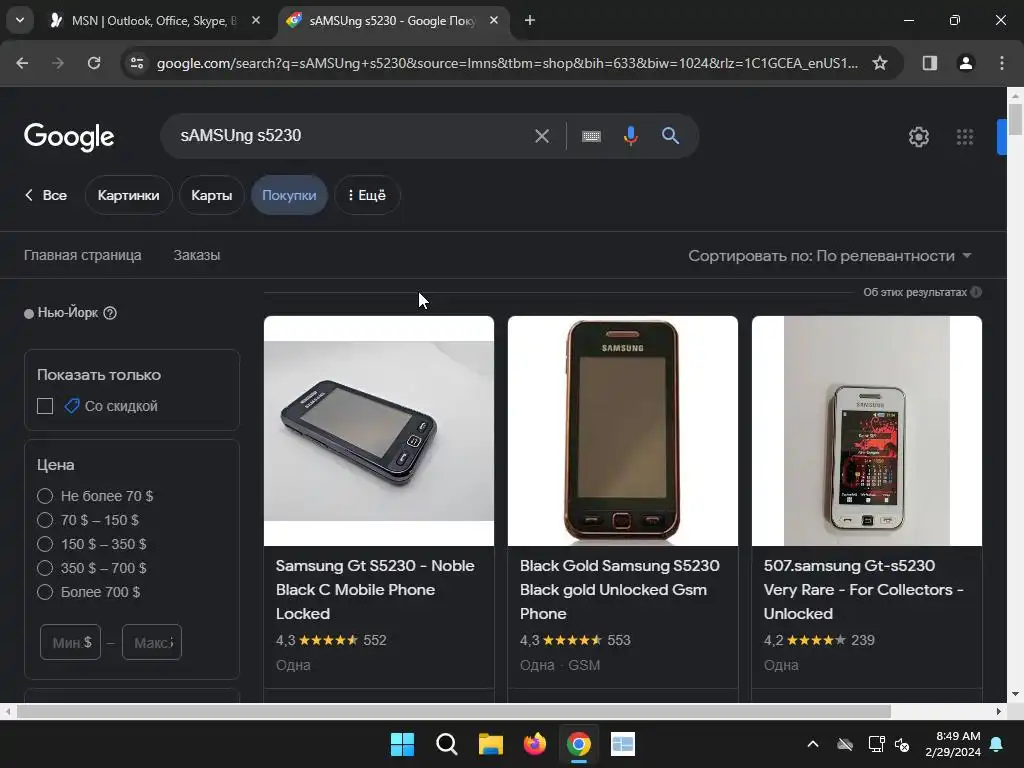Select price filter 350 $ – 700 $
This screenshot has width=1024, height=768.
(x=45, y=568)
